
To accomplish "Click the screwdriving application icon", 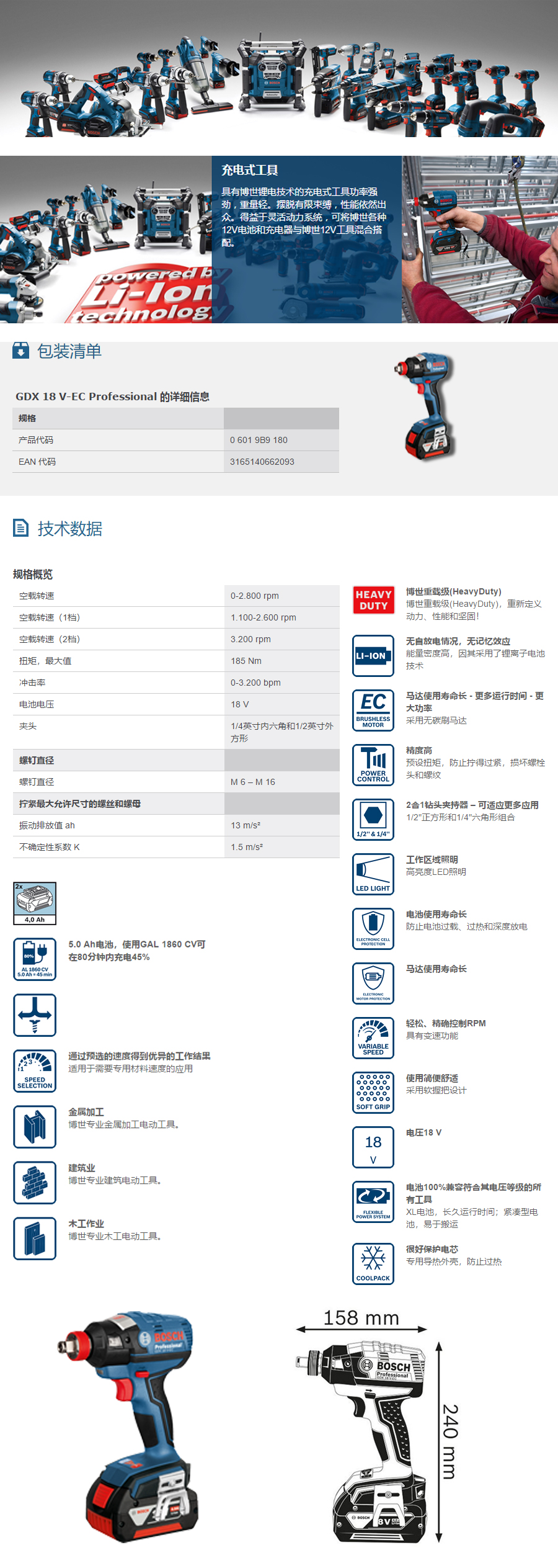I will (x=35, y=1015).
